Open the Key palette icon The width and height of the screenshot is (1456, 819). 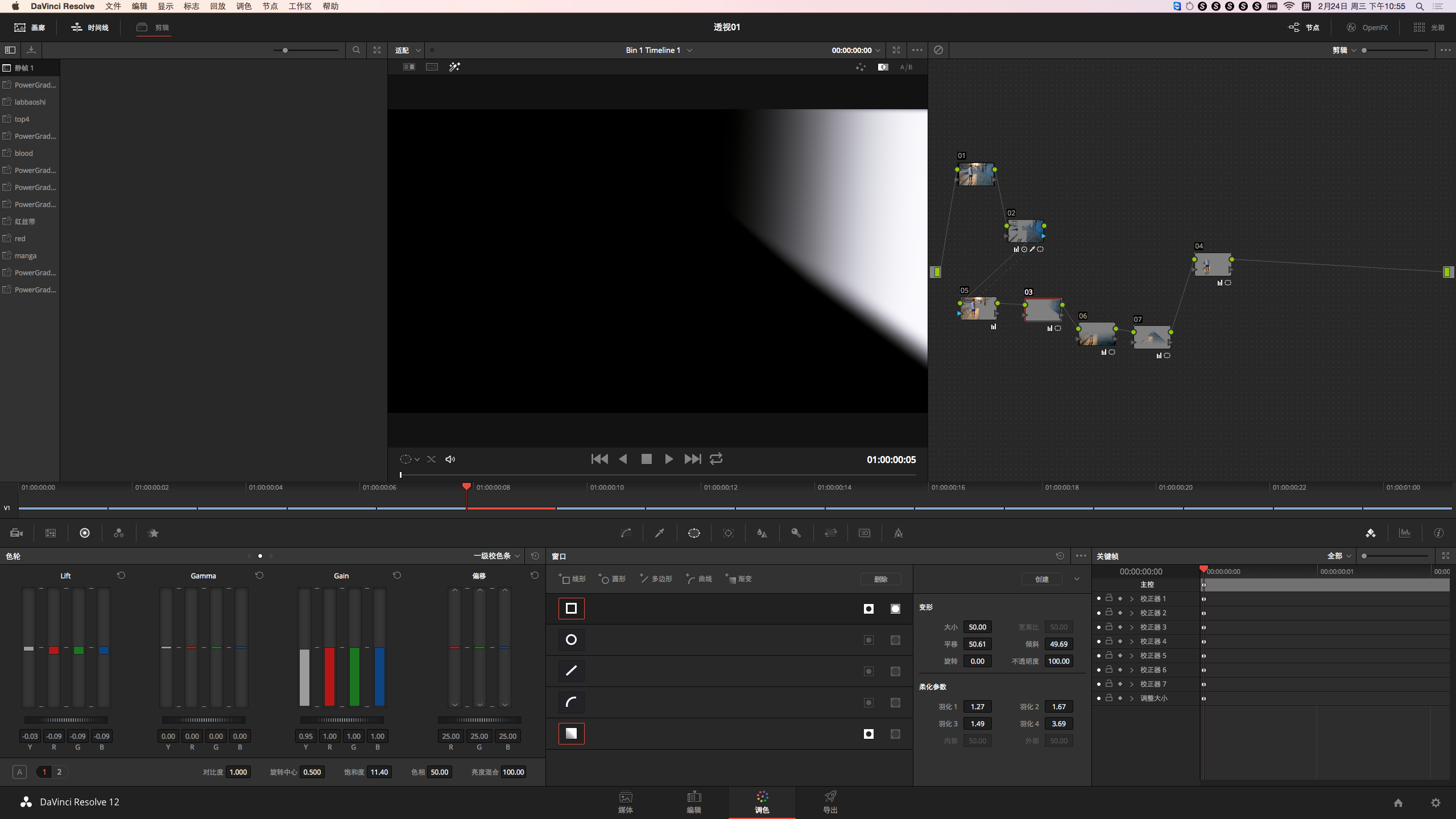coord(796,533)
